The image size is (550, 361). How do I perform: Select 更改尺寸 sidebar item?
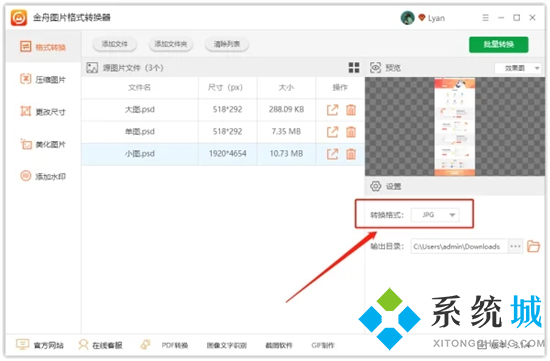(43, 112)
